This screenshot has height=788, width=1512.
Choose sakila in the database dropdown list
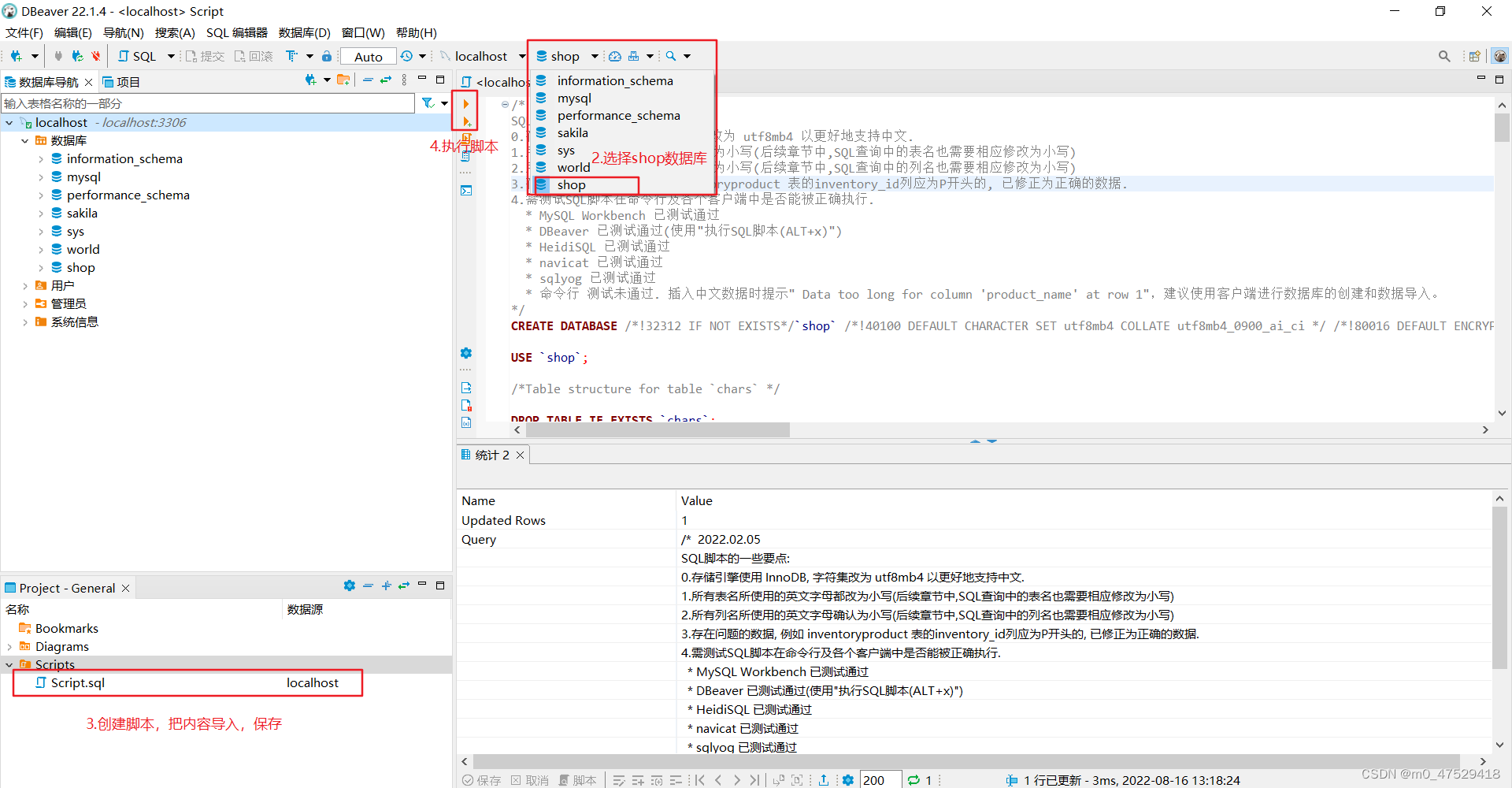click(573, 133)
